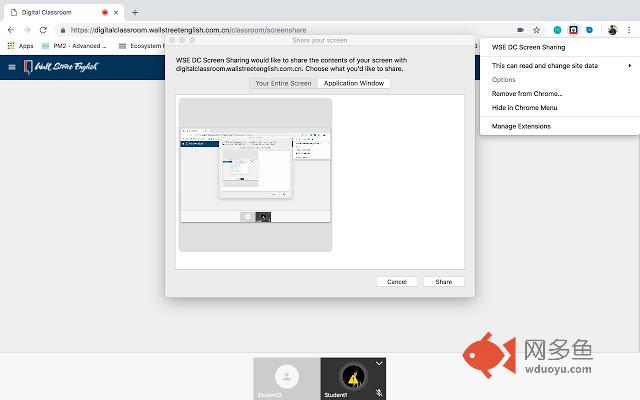This screenshot has width=640, height=400.
Task: Open the hamburger menu in site header
Action: click(12, 67)
